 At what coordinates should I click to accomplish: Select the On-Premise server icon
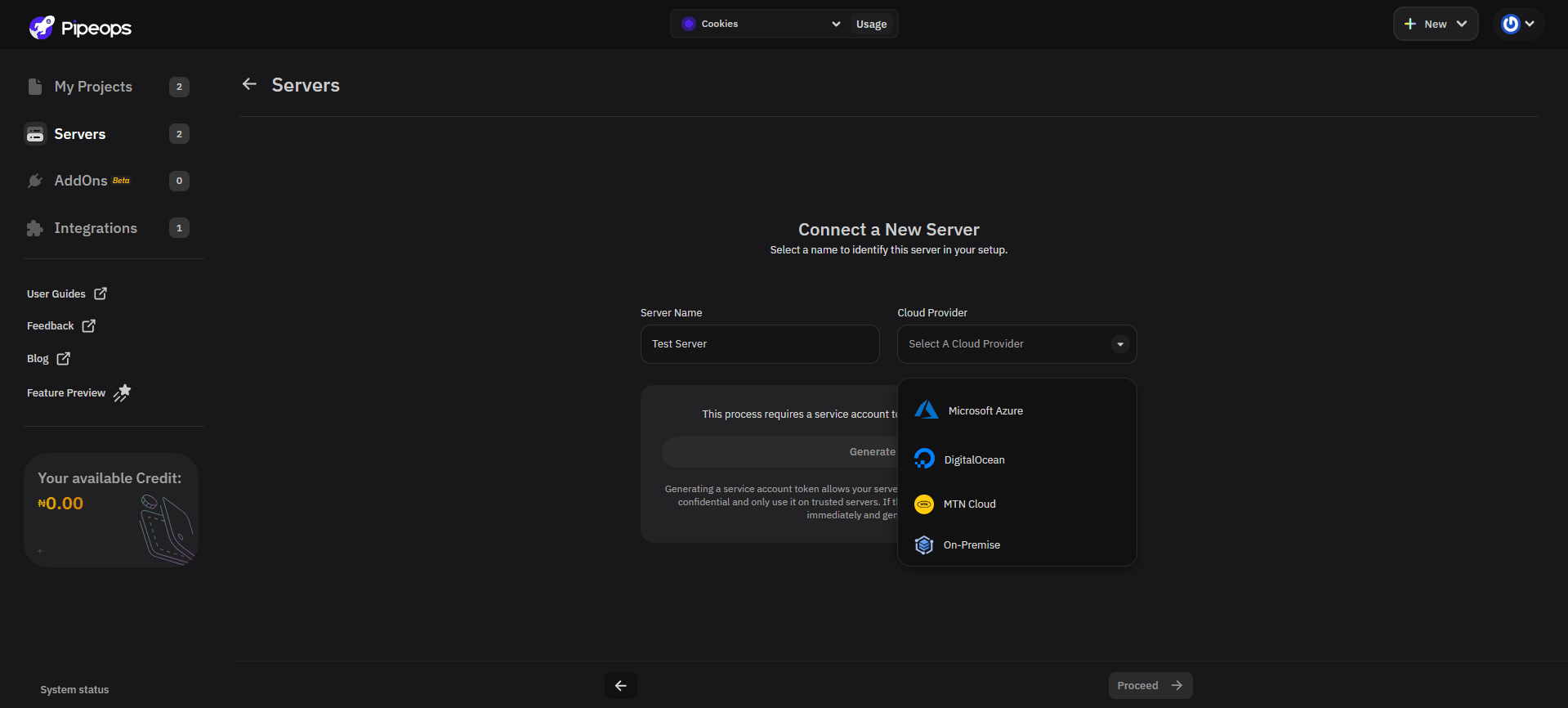(x=924, y=545)
